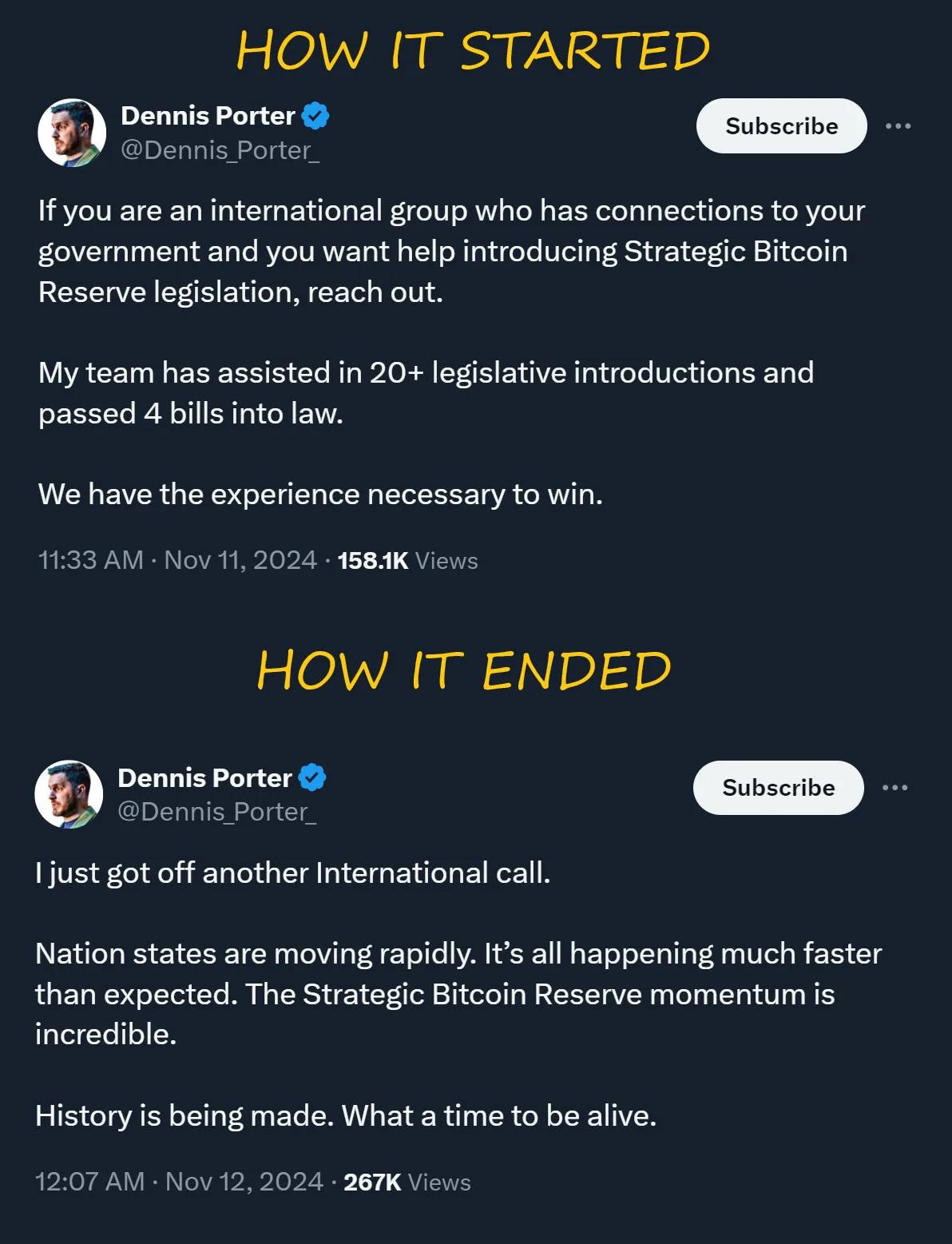This screenshot has height=1244, width=952.
Task: Click Dennis Porter name on the 12:07 AM tweet
Action: click(x=204, y=777)
